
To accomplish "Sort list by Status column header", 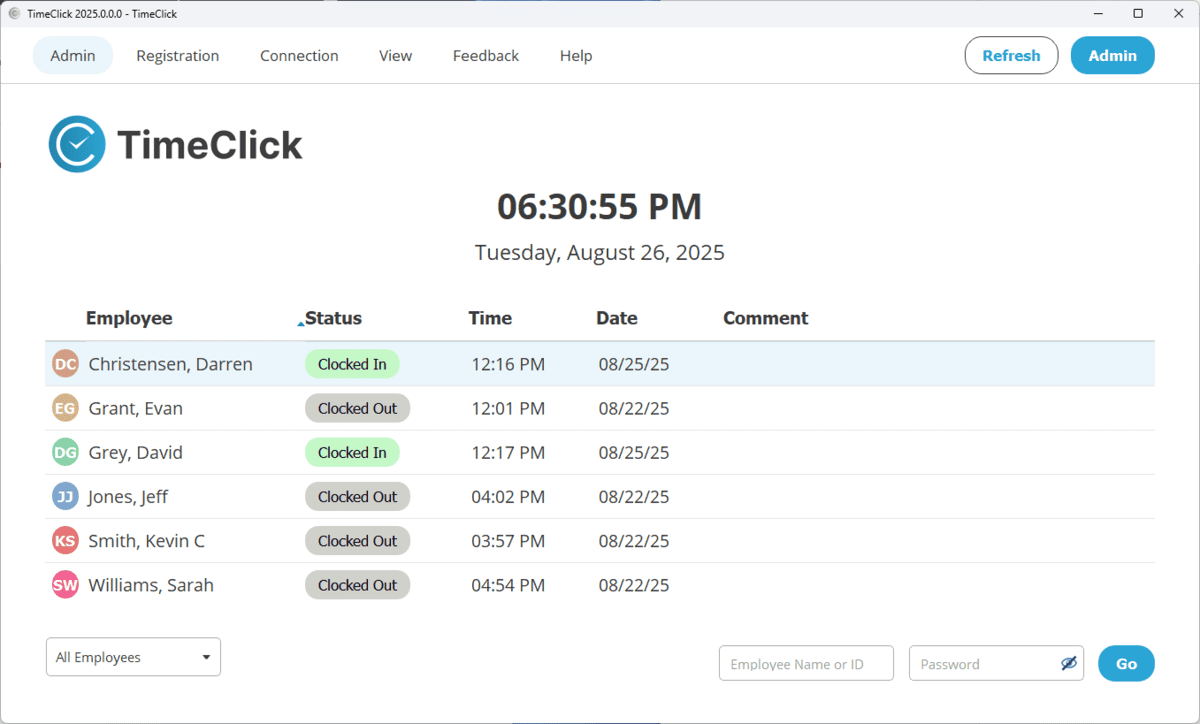I will pos(333,318).
